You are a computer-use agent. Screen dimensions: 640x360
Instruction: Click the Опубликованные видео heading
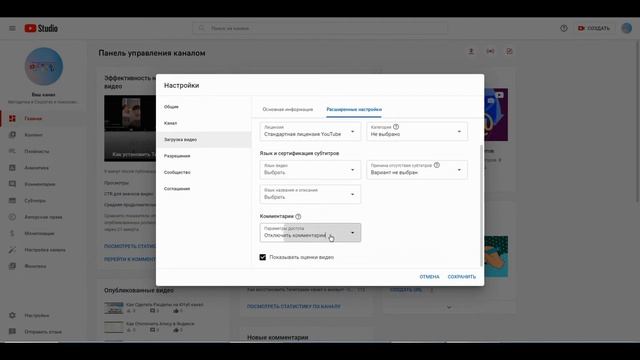139,290
